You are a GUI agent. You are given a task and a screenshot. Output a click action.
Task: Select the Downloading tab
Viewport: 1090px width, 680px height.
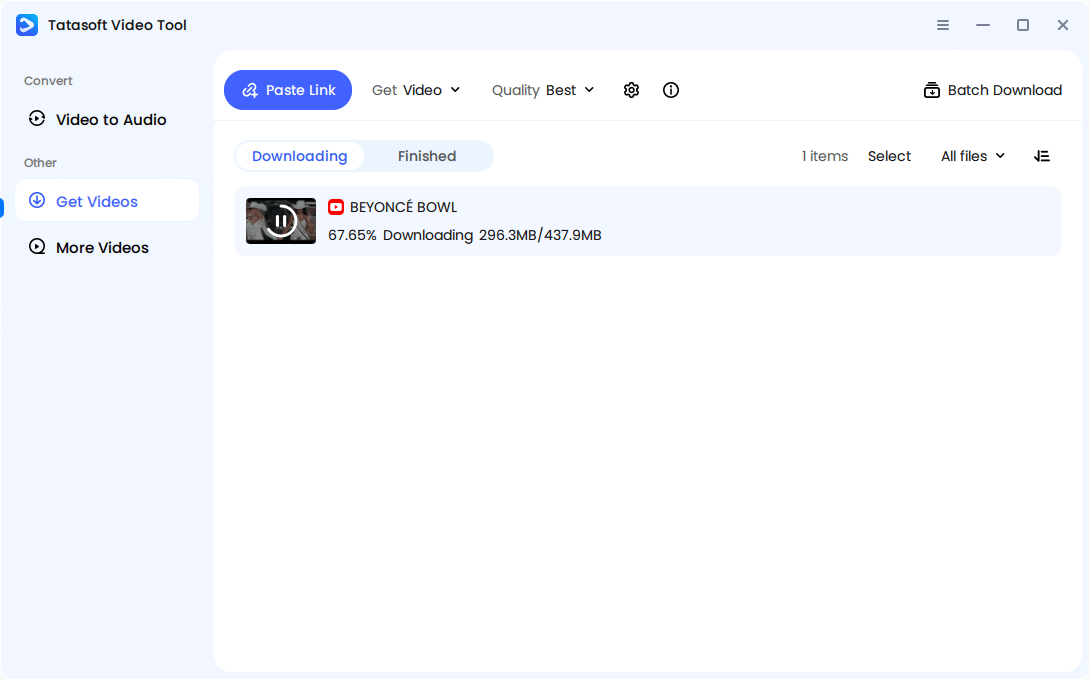tap(299, 156)
